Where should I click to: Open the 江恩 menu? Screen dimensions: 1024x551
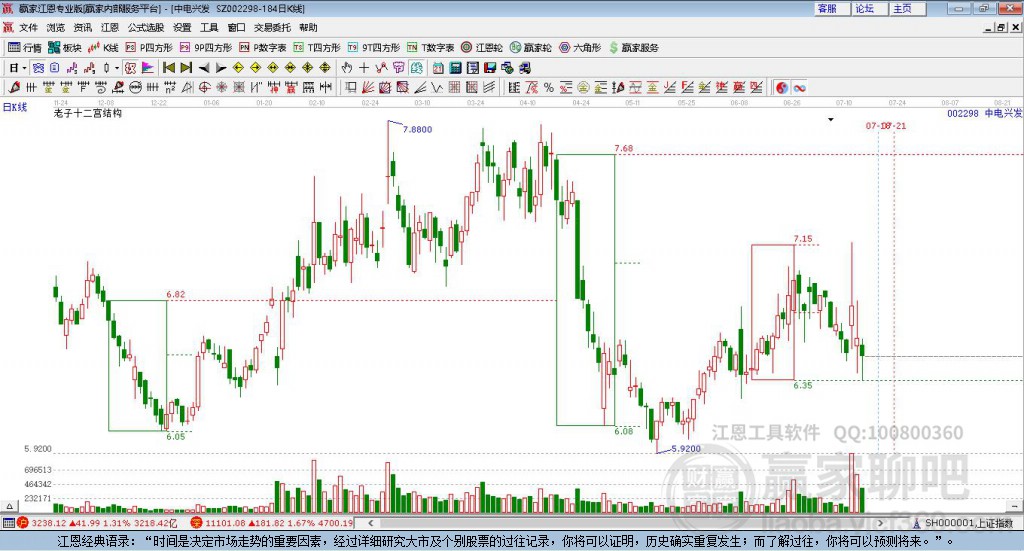[x=110, y=27]
